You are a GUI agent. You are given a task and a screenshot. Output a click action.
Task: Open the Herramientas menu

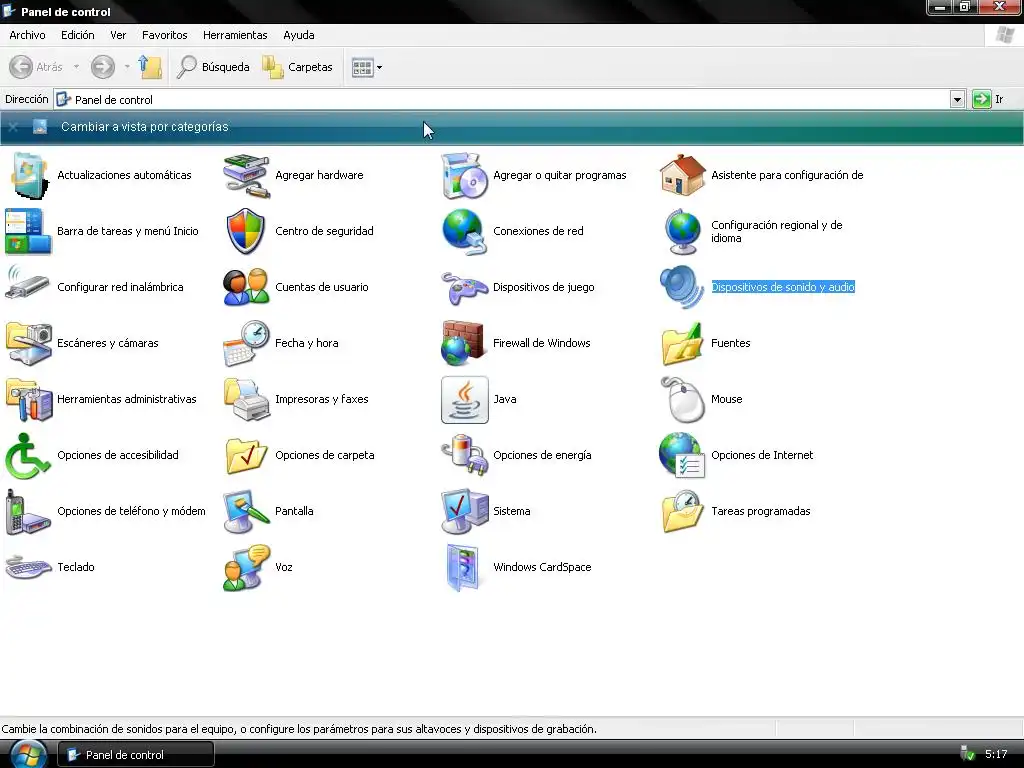pyautogui.click(x=235, y=35)
